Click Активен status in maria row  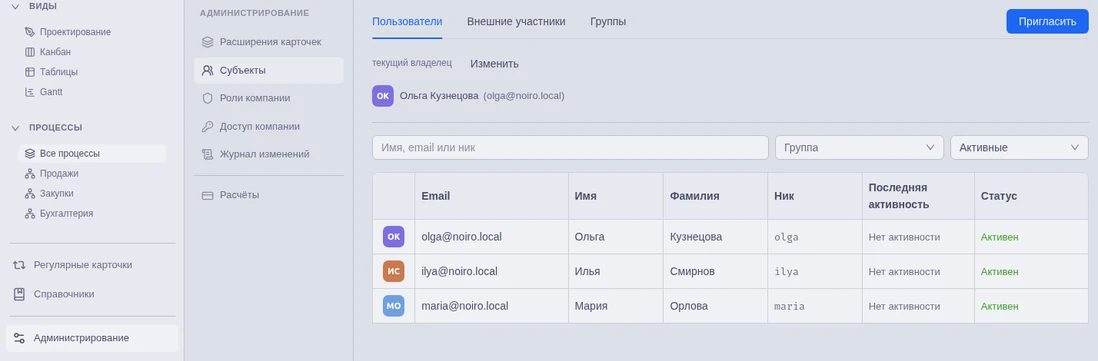[999, 306]
